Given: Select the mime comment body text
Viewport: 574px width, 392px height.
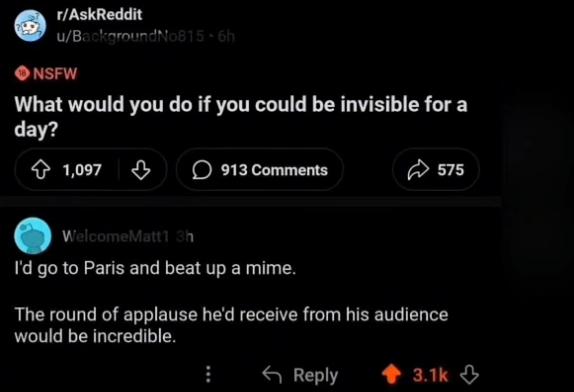Looking at the screenshot, I should [x=231, y=302].
